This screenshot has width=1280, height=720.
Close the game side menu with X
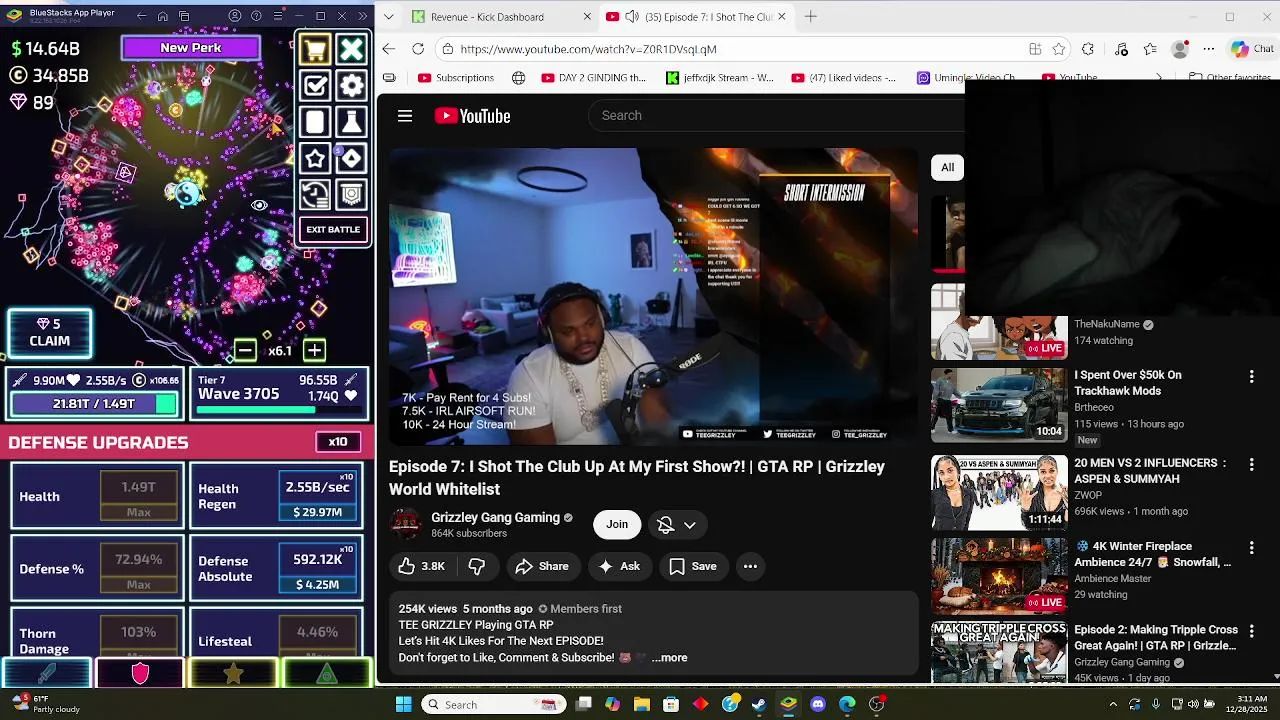pyautogui.click(x=352, y=50)
